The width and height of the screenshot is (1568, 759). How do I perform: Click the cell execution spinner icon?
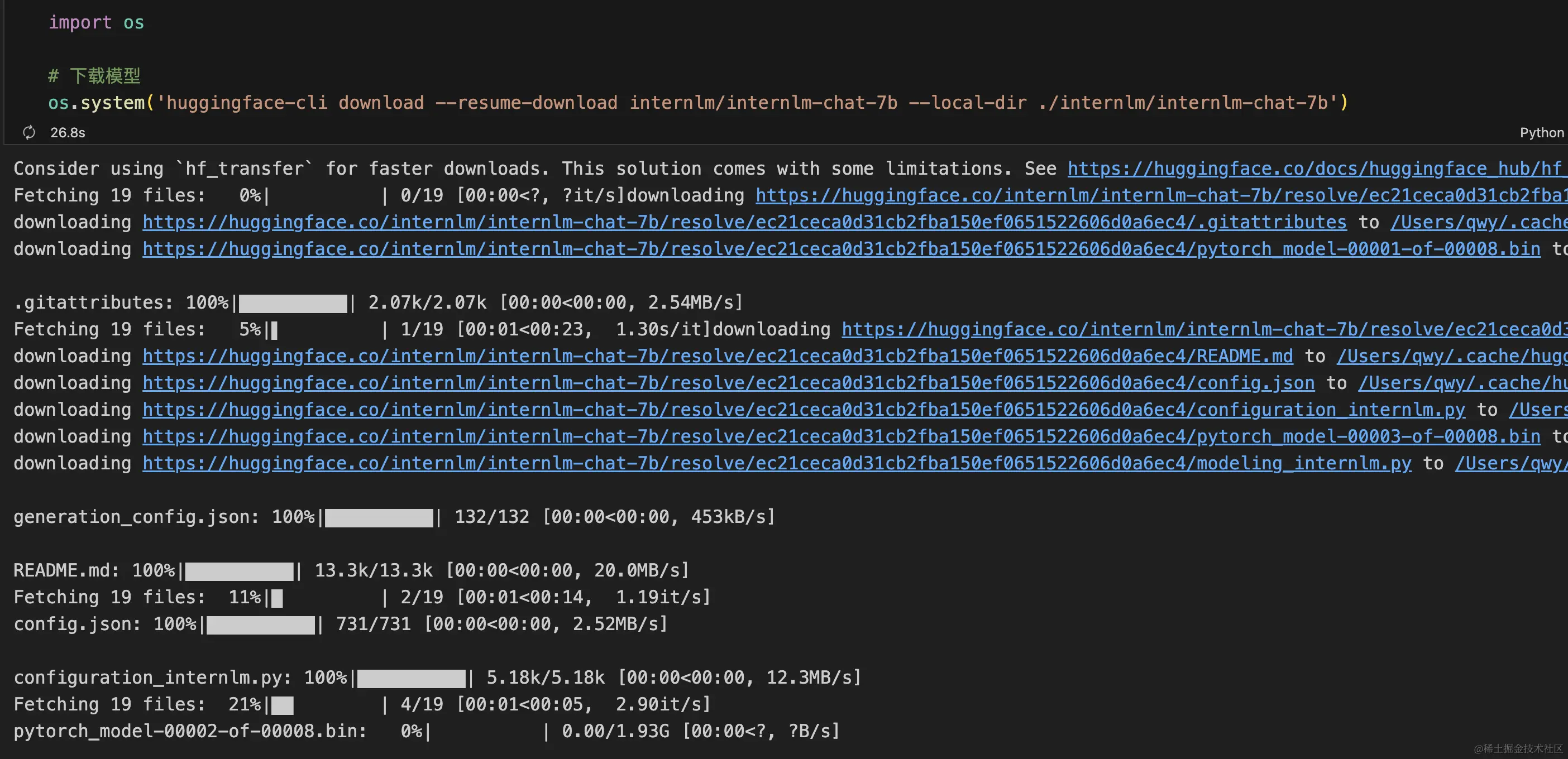[28, 133]
